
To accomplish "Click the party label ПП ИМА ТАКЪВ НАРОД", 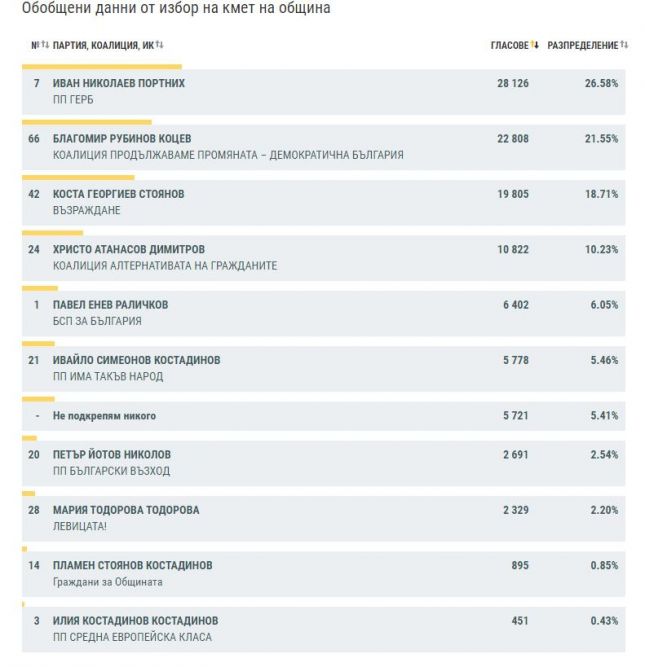I will click(x=107, y=377).
